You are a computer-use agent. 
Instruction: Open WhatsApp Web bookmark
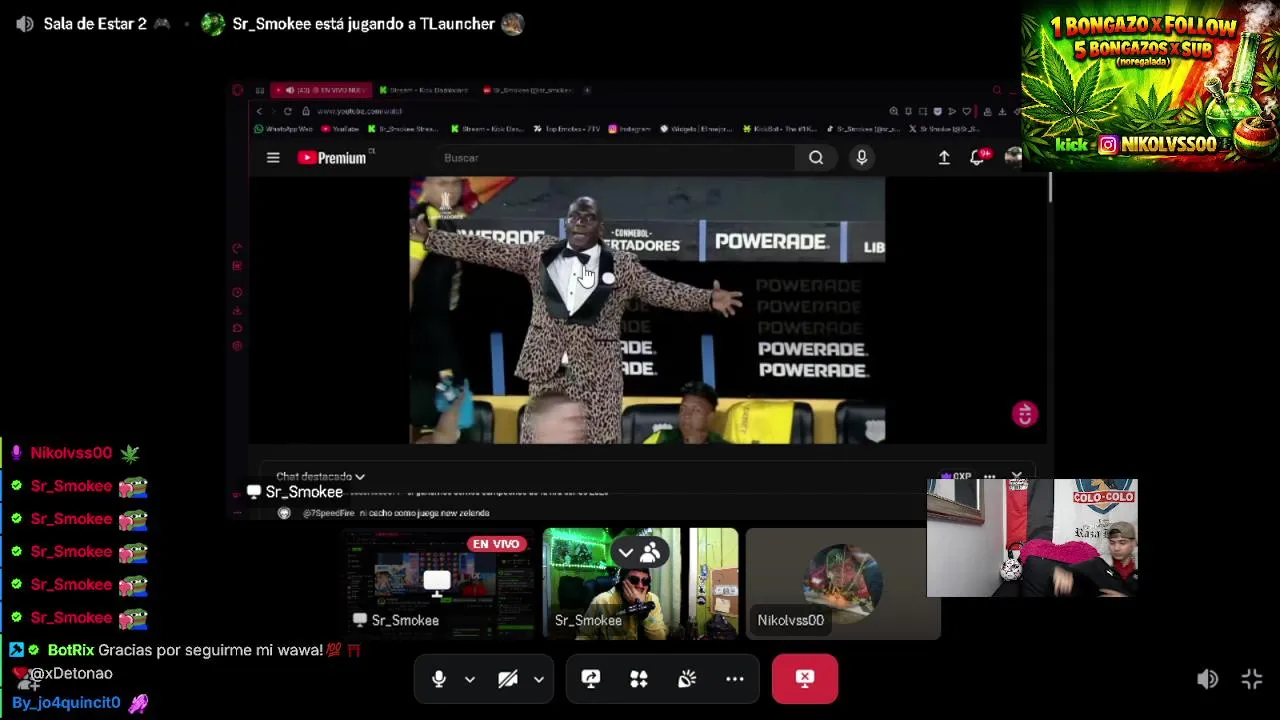pos(284,129)
